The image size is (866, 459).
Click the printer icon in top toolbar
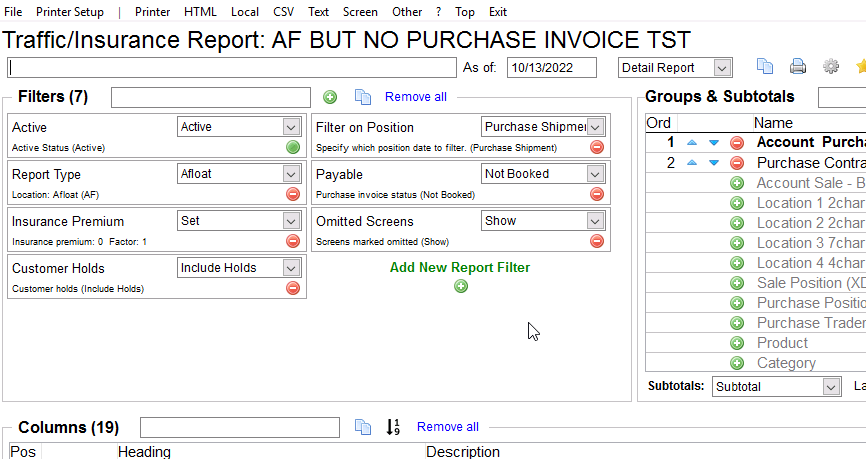[x=798, y=66]
